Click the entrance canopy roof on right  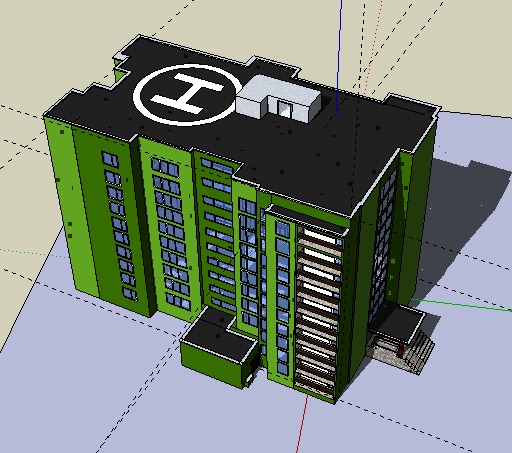point(398,319)
